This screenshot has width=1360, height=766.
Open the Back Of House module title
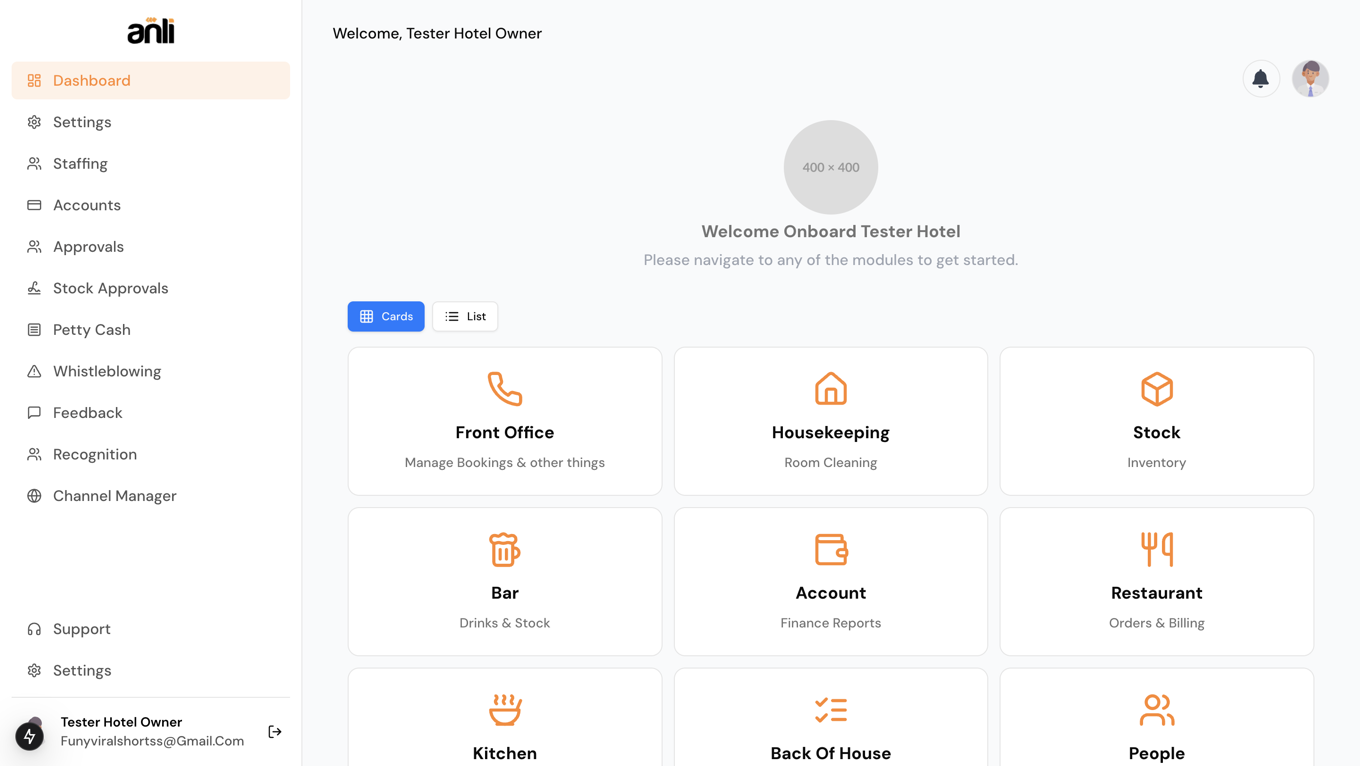click(831, 753)
